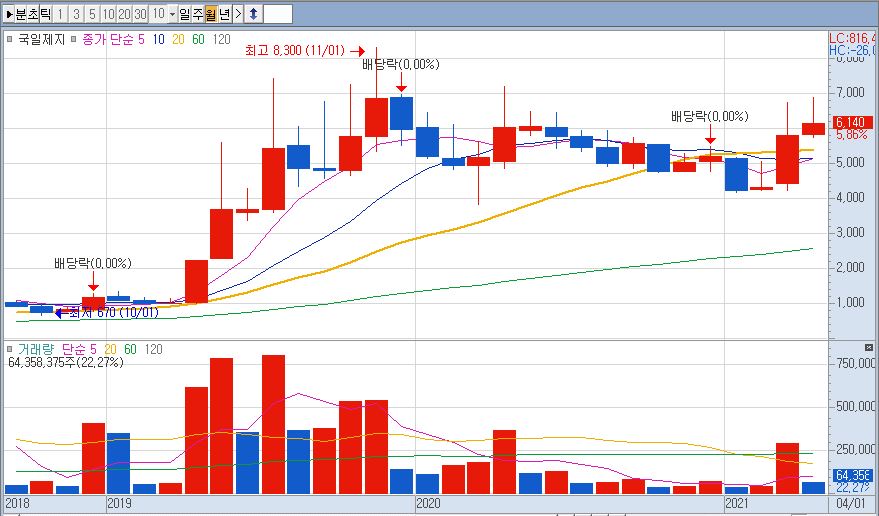Switch chart to tick (틱) period

coord(46,14)
